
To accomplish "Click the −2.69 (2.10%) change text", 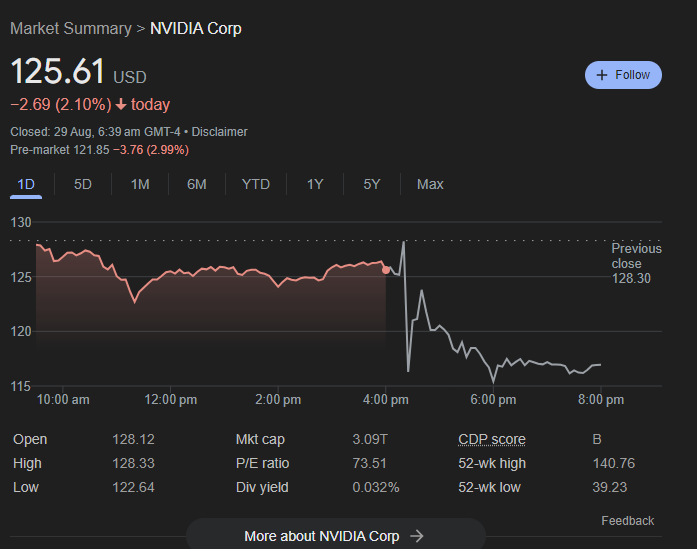I will [x=61, y=104].
